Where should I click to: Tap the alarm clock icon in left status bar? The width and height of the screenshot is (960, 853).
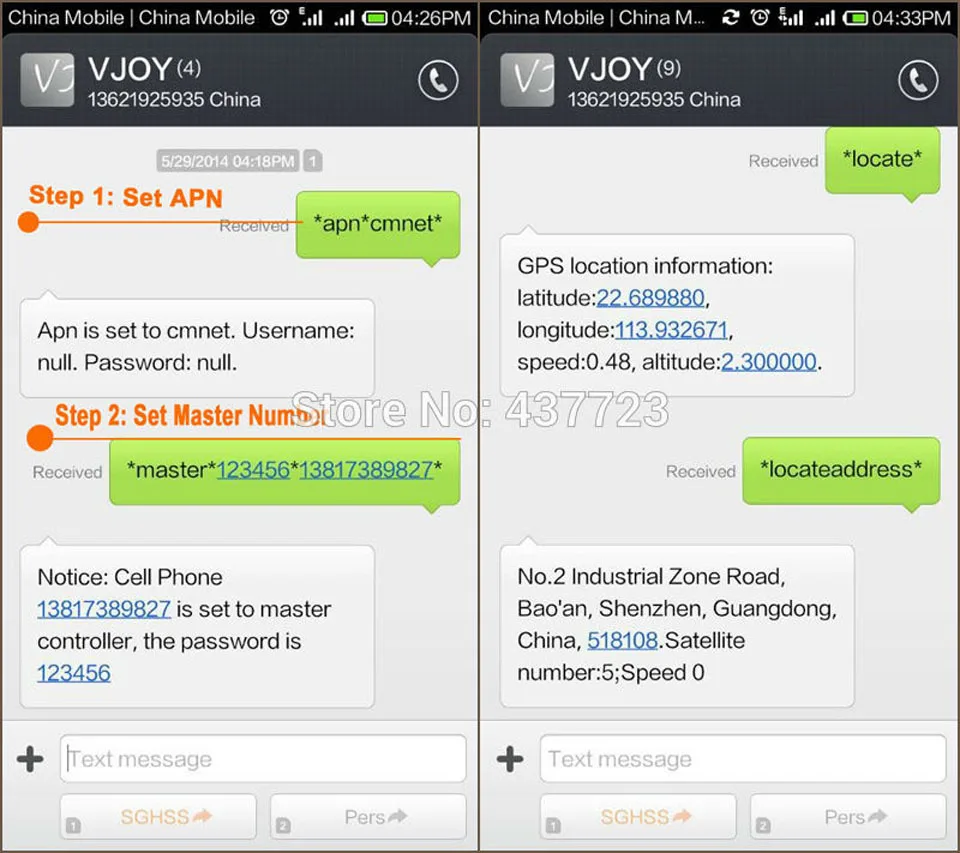click(x=279, y=17)
